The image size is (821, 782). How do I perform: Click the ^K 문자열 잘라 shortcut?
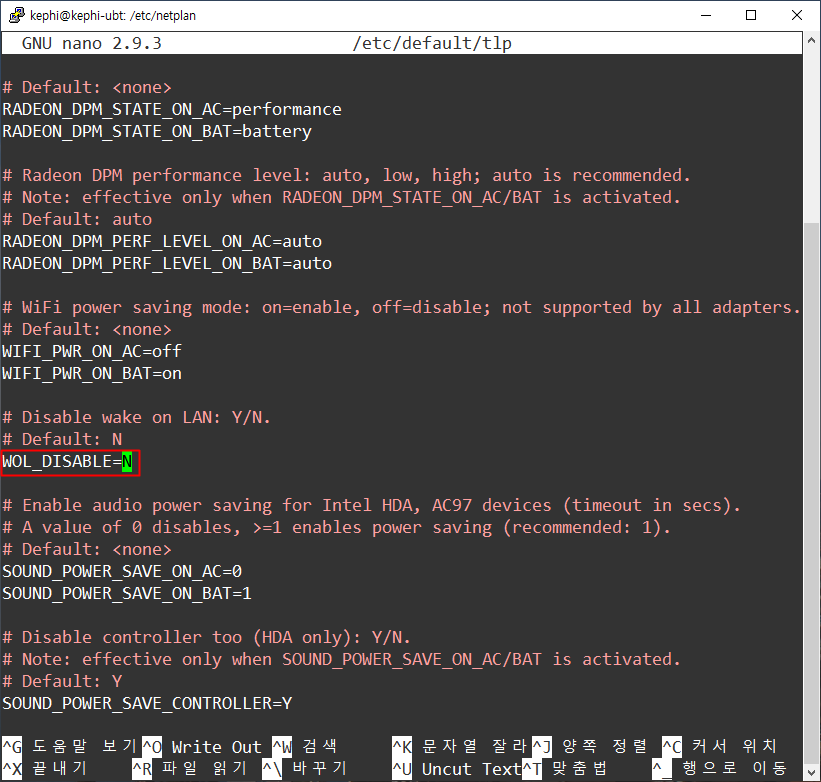click(460, 747)
